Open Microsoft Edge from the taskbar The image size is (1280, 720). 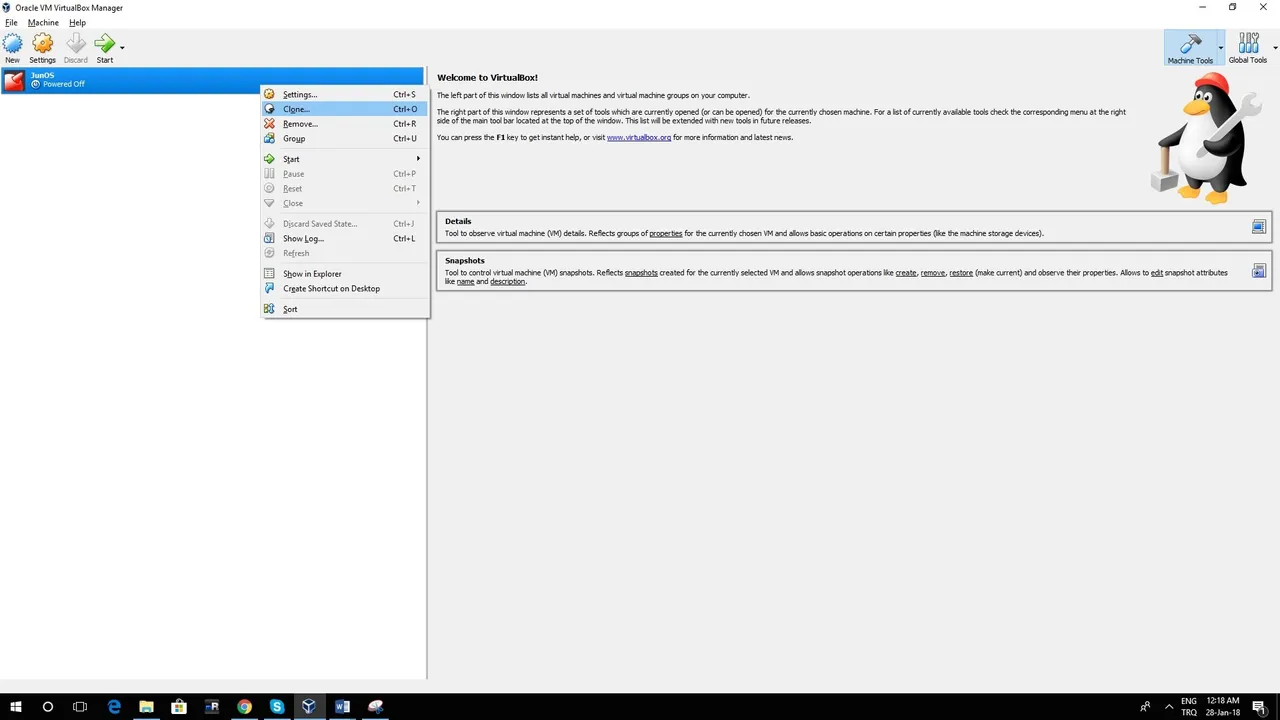[x=114, y=706]
